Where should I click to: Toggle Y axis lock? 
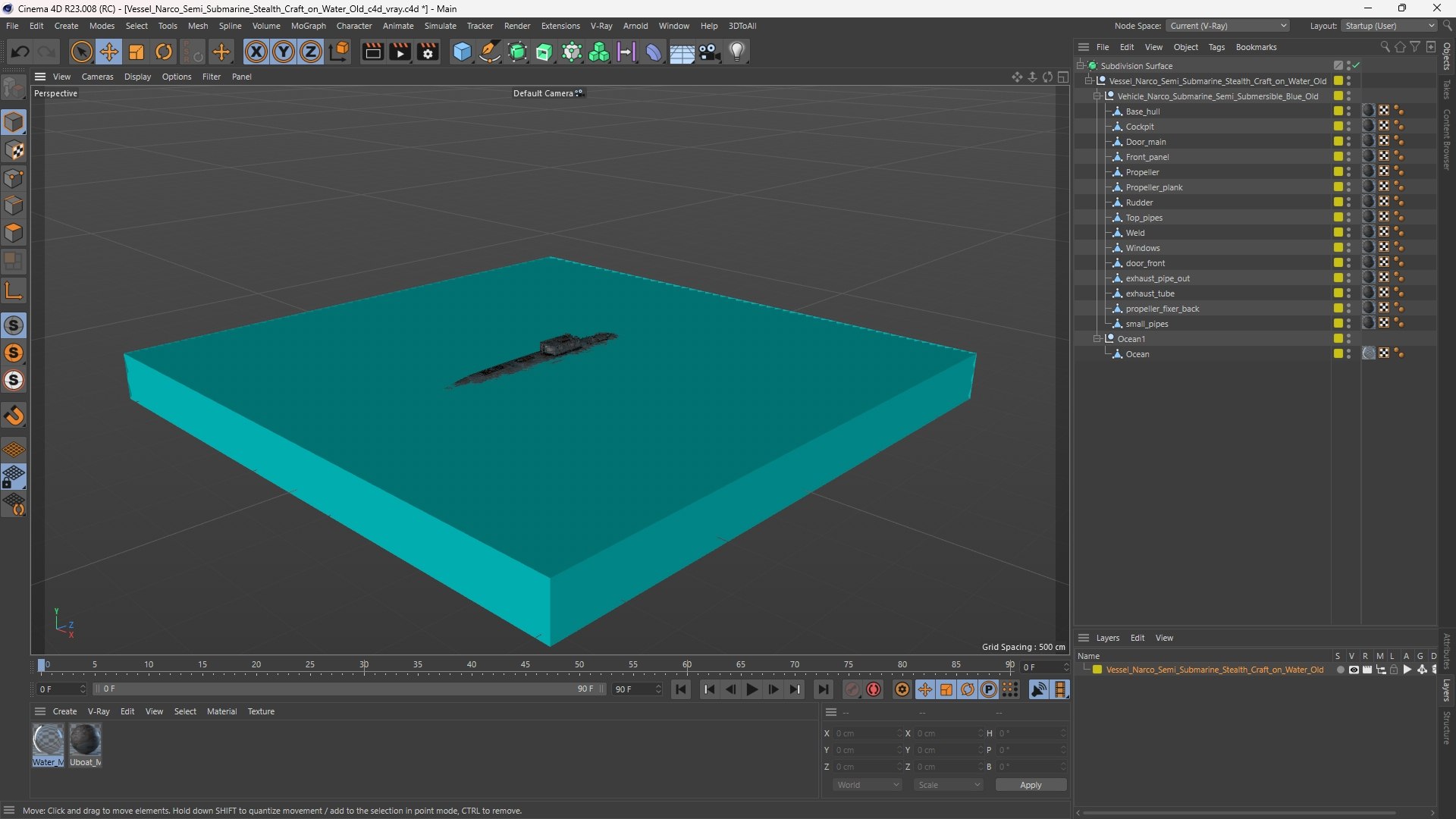tap(284, 52)
